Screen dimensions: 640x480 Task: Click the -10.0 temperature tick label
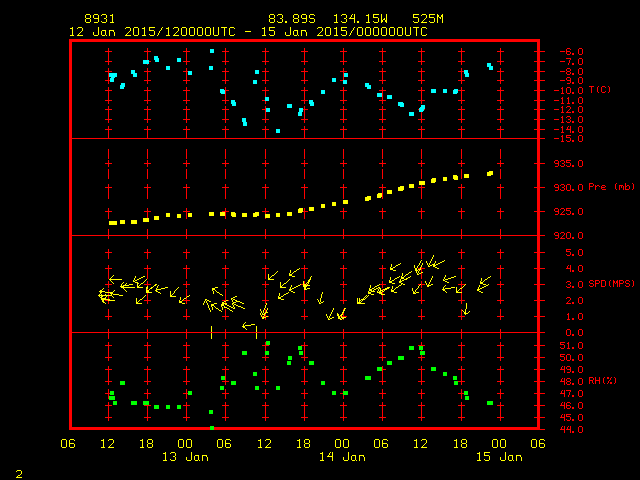click(569, 91)
